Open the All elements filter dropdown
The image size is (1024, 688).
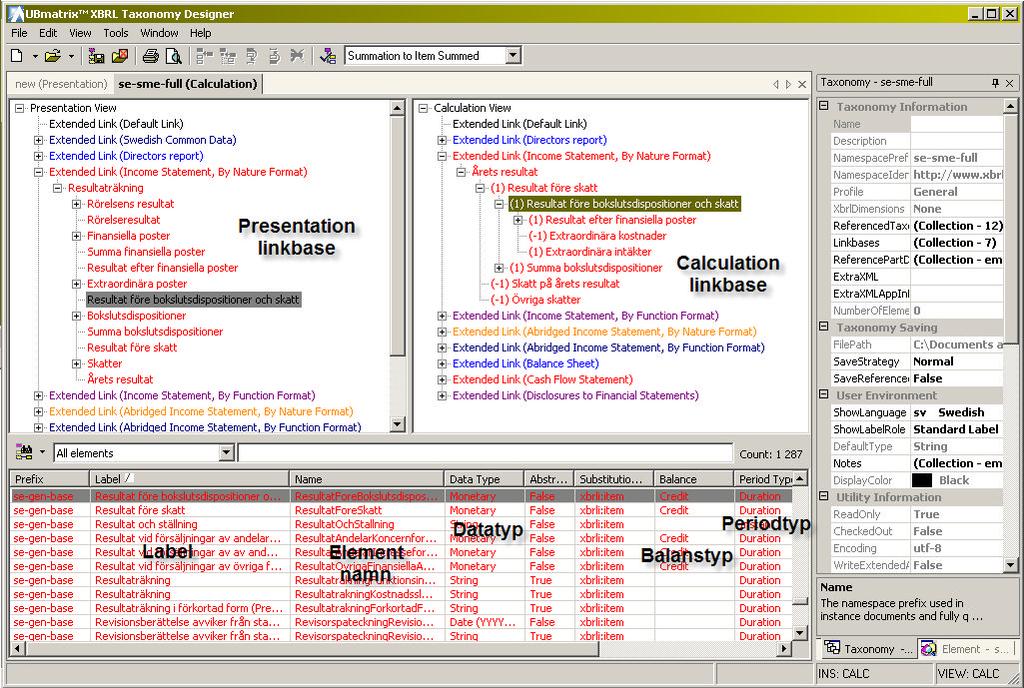tap(227, 452)
